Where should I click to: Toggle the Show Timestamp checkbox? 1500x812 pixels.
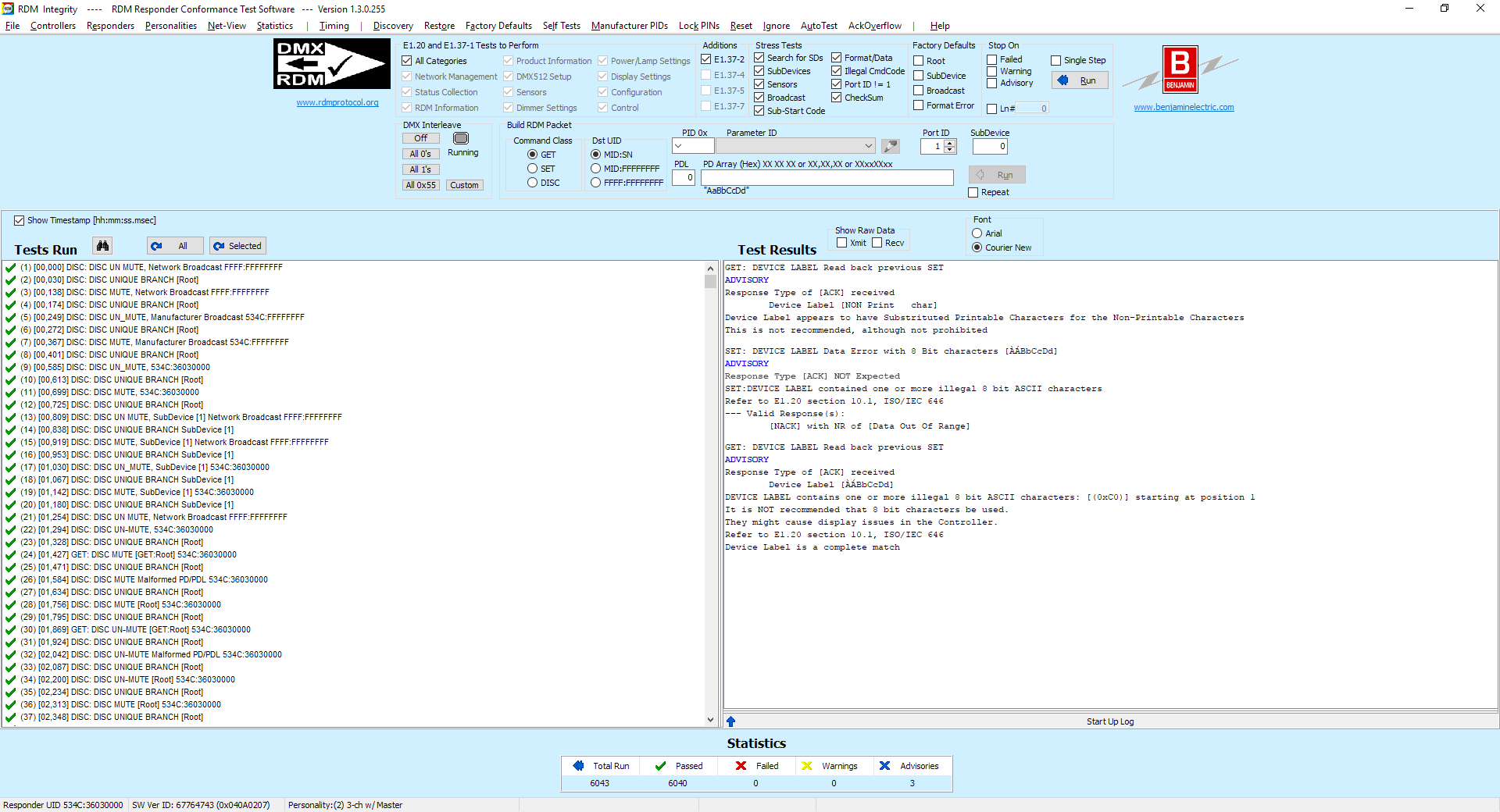pos(20,220)
